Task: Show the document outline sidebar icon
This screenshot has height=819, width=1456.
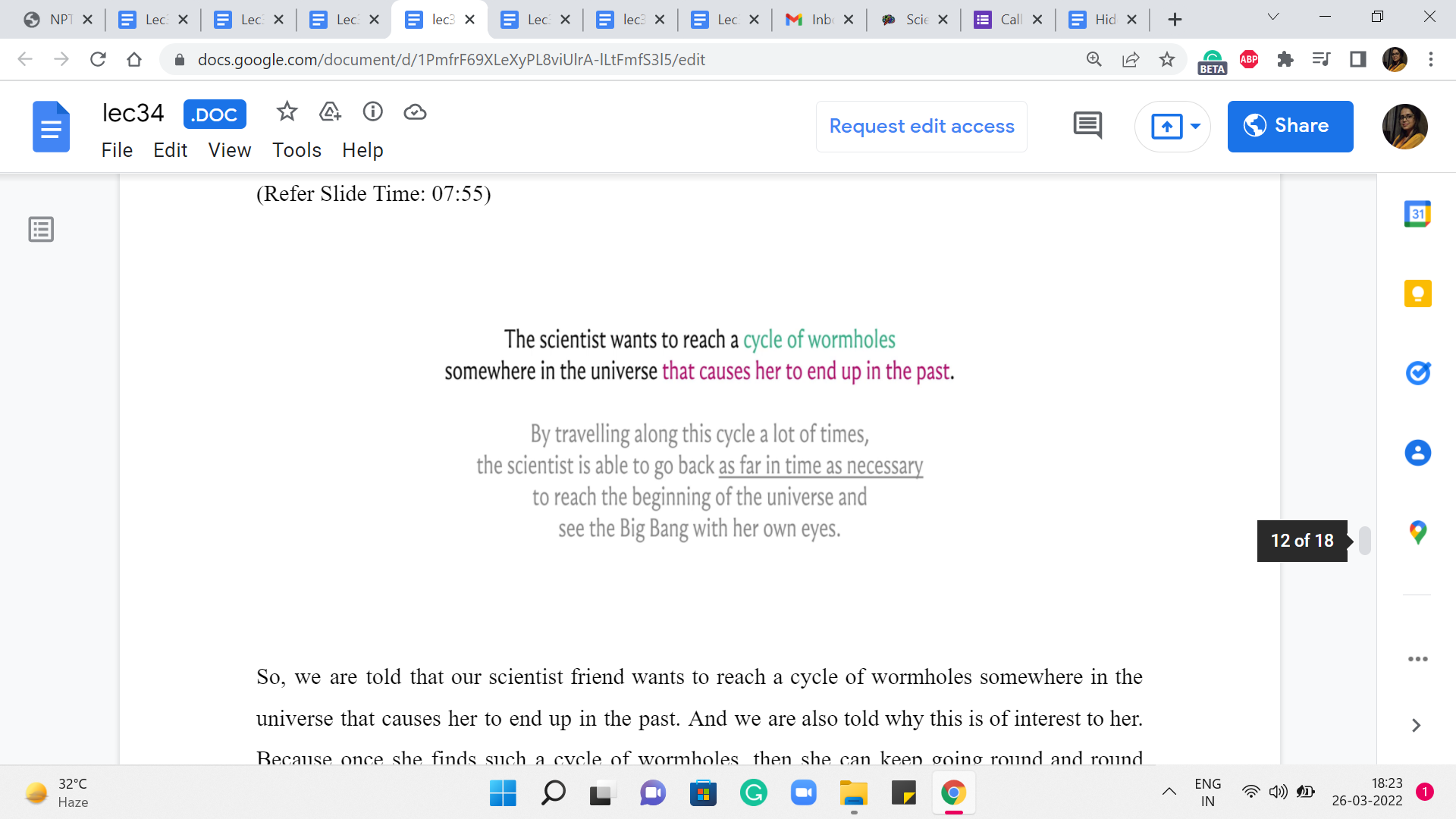Action: pyautogui.click(x=41, y=229)
